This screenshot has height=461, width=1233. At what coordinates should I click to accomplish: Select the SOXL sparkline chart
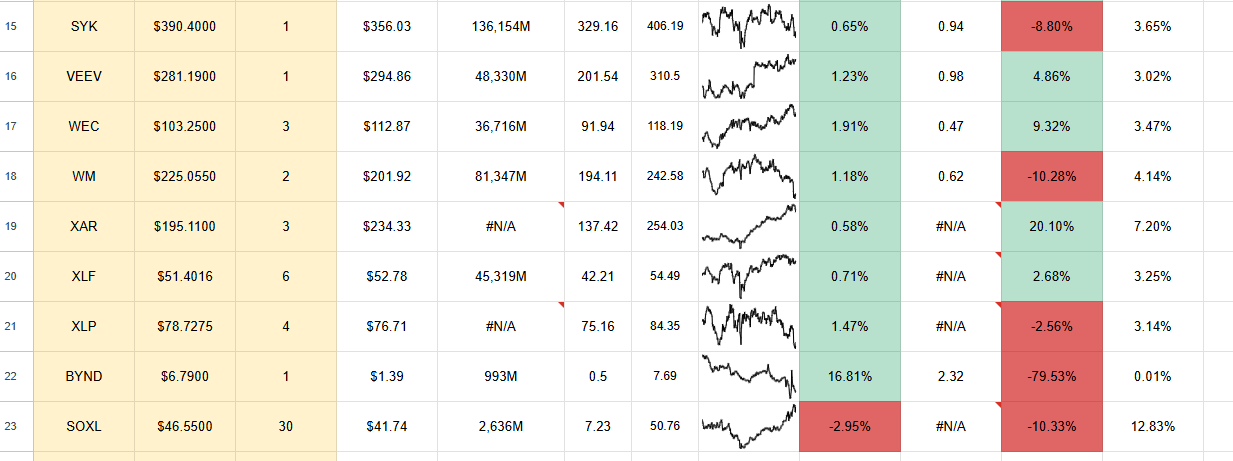tap(749, 427)
